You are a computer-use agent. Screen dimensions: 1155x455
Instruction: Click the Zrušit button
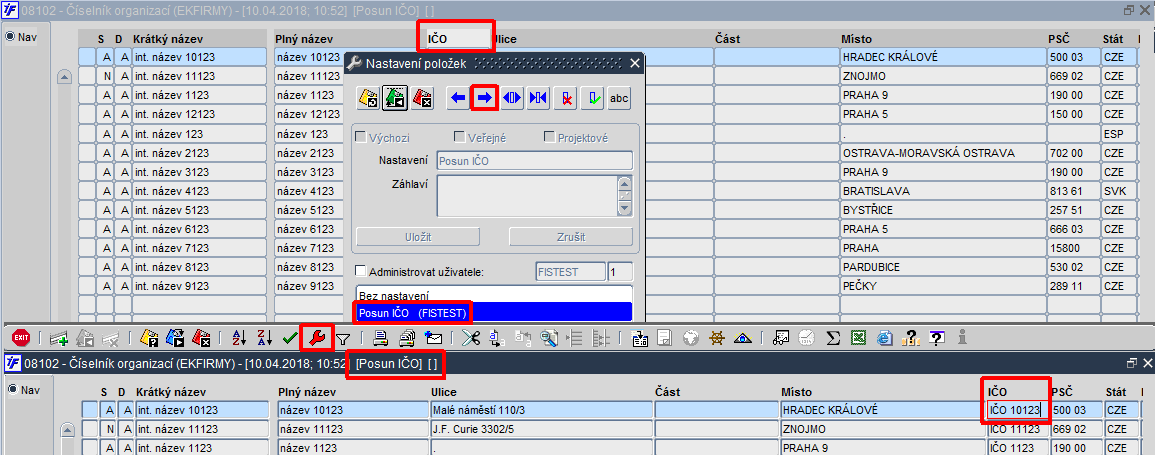571,236
